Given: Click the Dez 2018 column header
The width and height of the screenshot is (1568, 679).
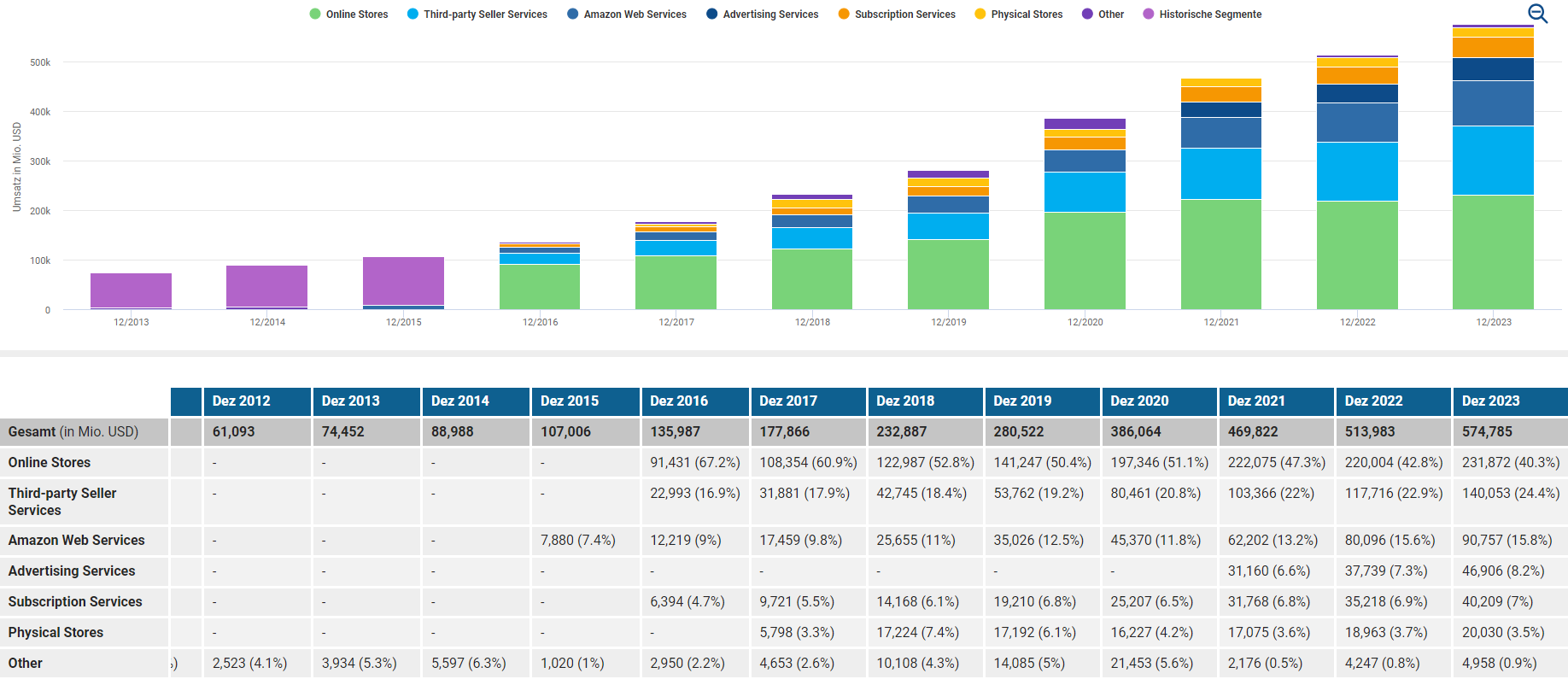Looking at the screenshot, I should point(925,401).
